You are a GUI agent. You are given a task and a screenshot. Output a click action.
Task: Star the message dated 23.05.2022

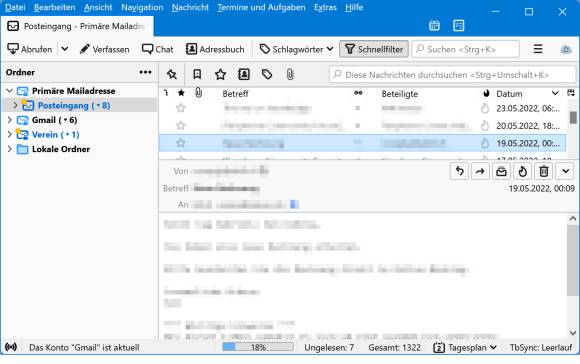click(181, 108)
